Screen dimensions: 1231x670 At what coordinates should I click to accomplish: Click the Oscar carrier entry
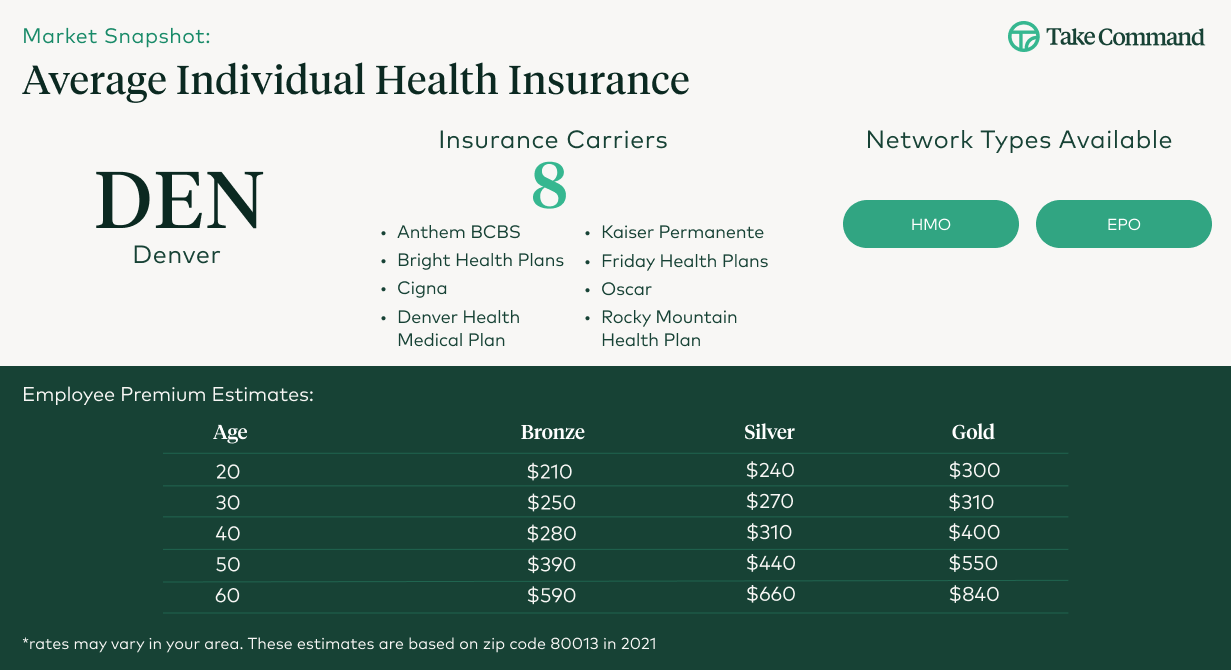pos(626,289)
